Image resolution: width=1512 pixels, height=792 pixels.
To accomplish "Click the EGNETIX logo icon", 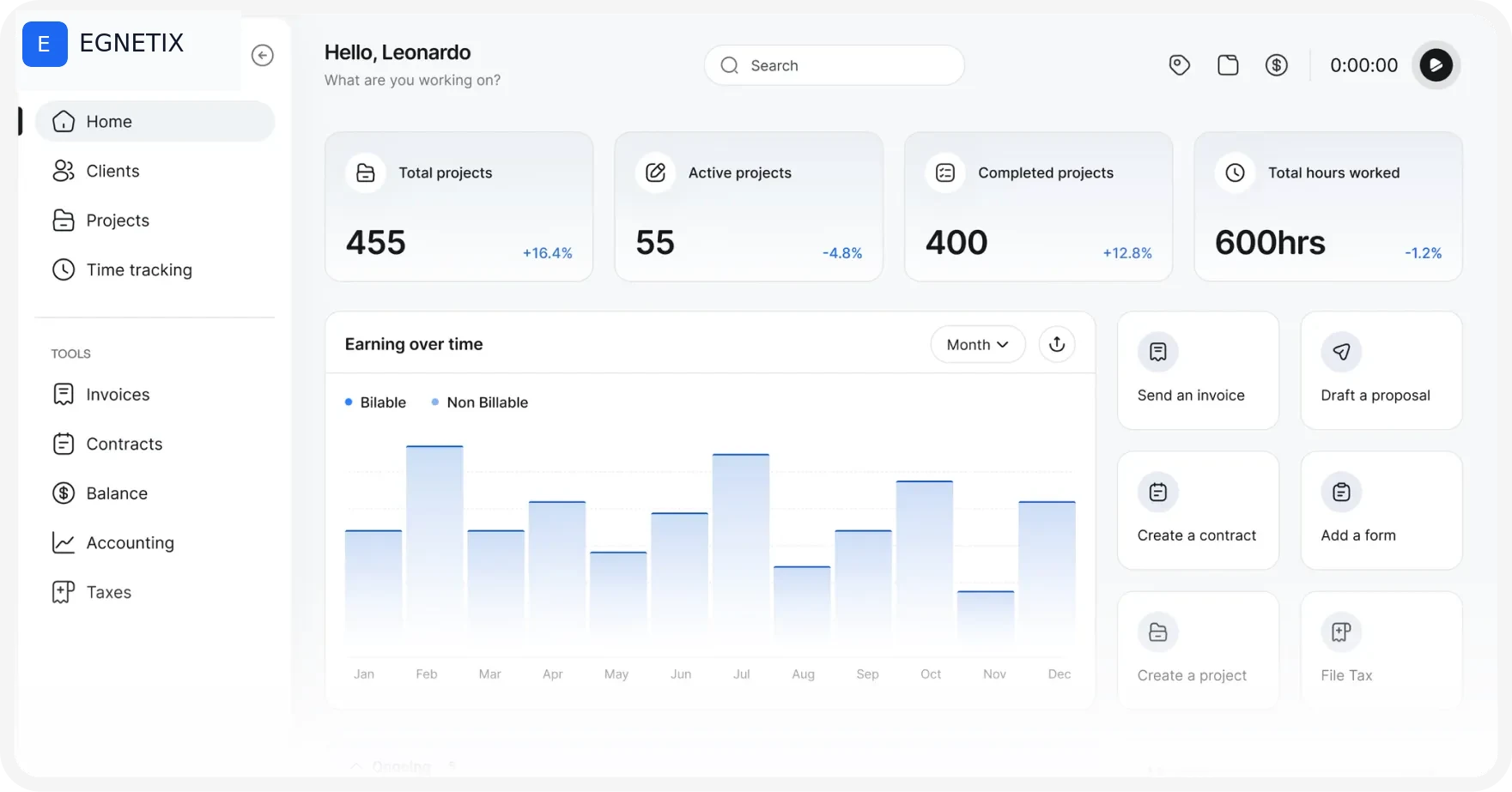I will pyautogui.click(x=45, y=44).
